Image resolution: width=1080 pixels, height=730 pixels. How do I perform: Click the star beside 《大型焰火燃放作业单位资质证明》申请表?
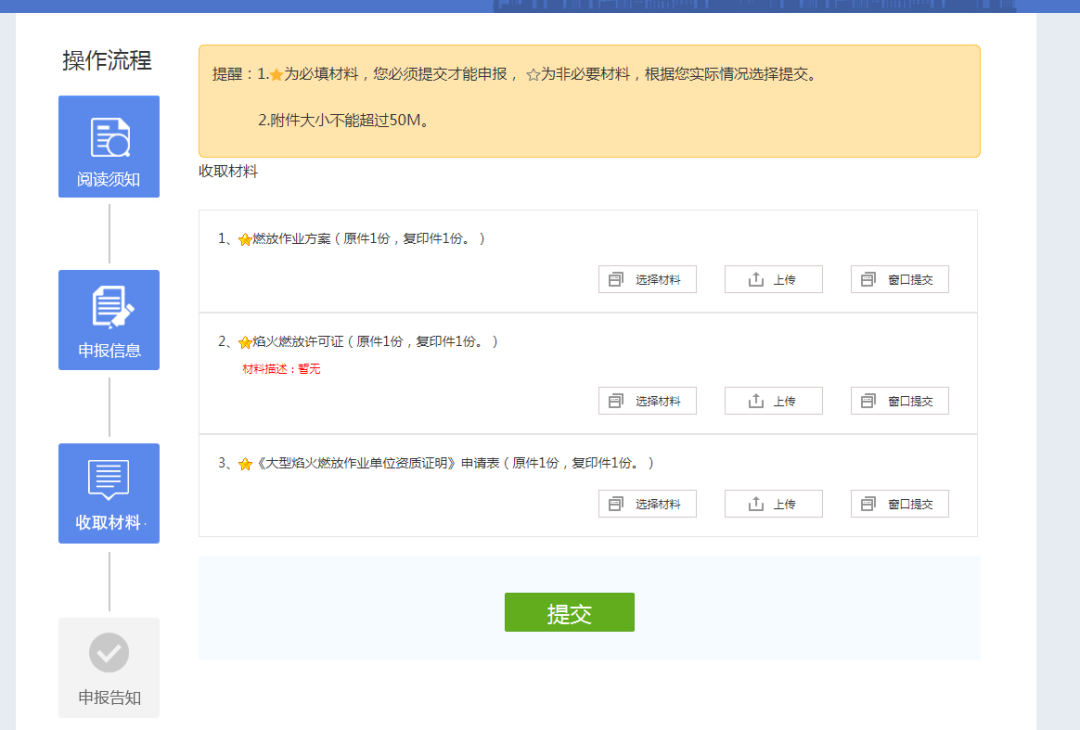[x=245, y=464]
